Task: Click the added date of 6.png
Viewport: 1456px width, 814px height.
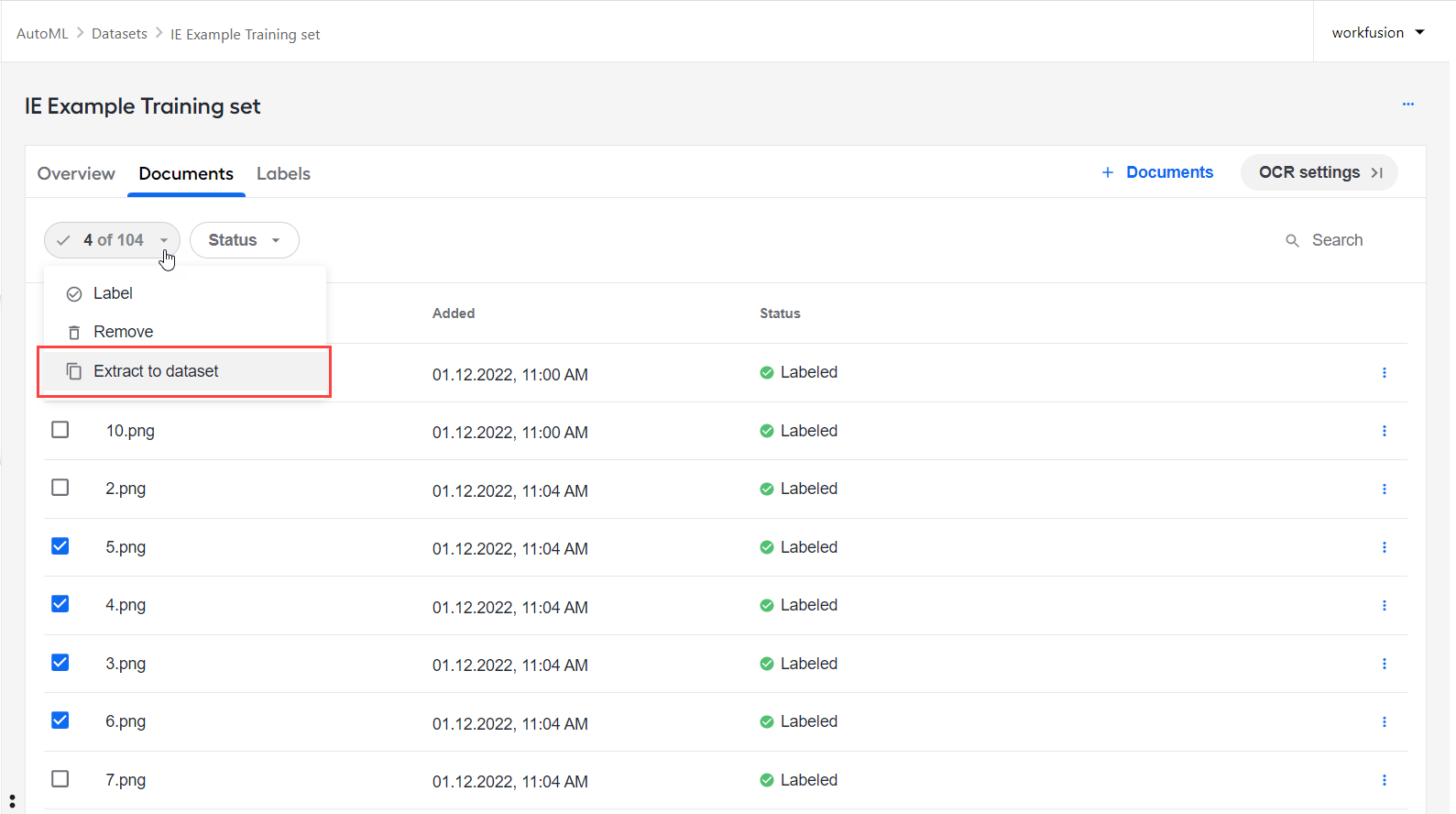Action: [x=510, y=724]
